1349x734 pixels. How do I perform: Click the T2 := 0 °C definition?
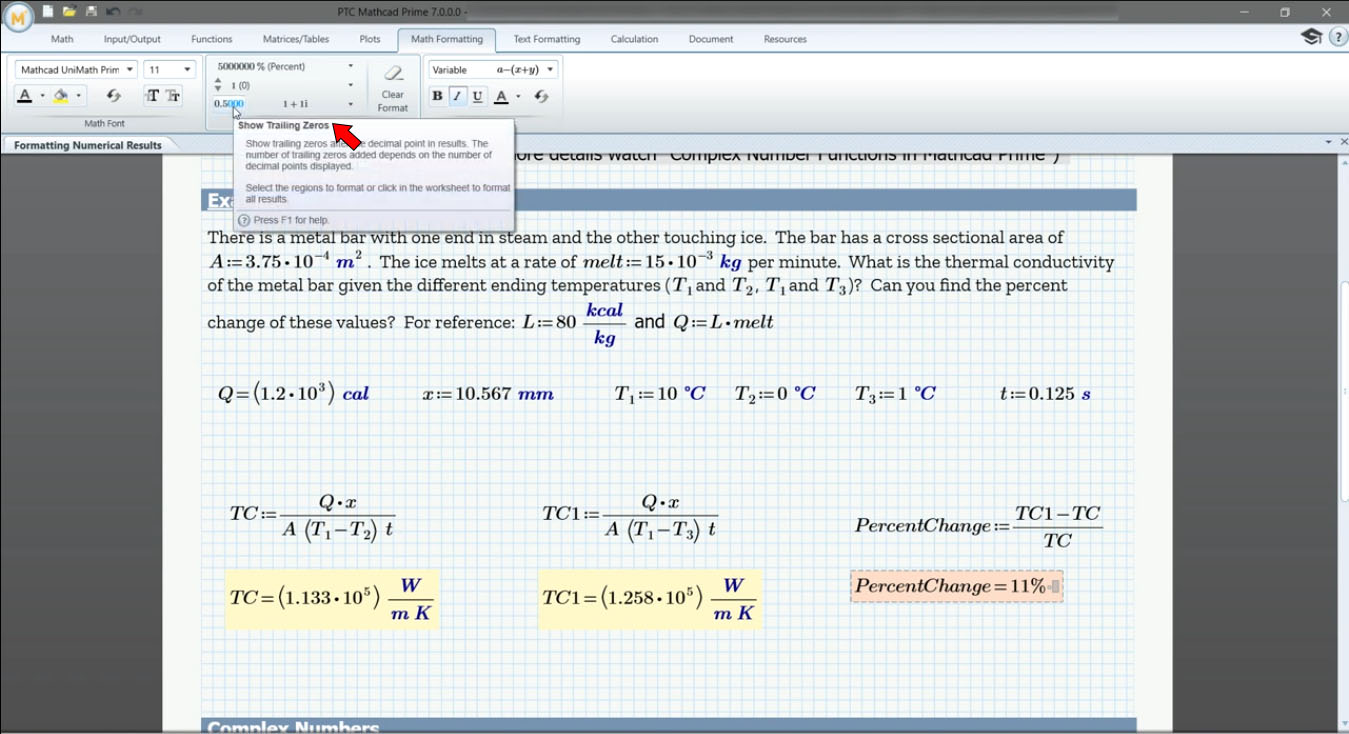coord(776,394)
